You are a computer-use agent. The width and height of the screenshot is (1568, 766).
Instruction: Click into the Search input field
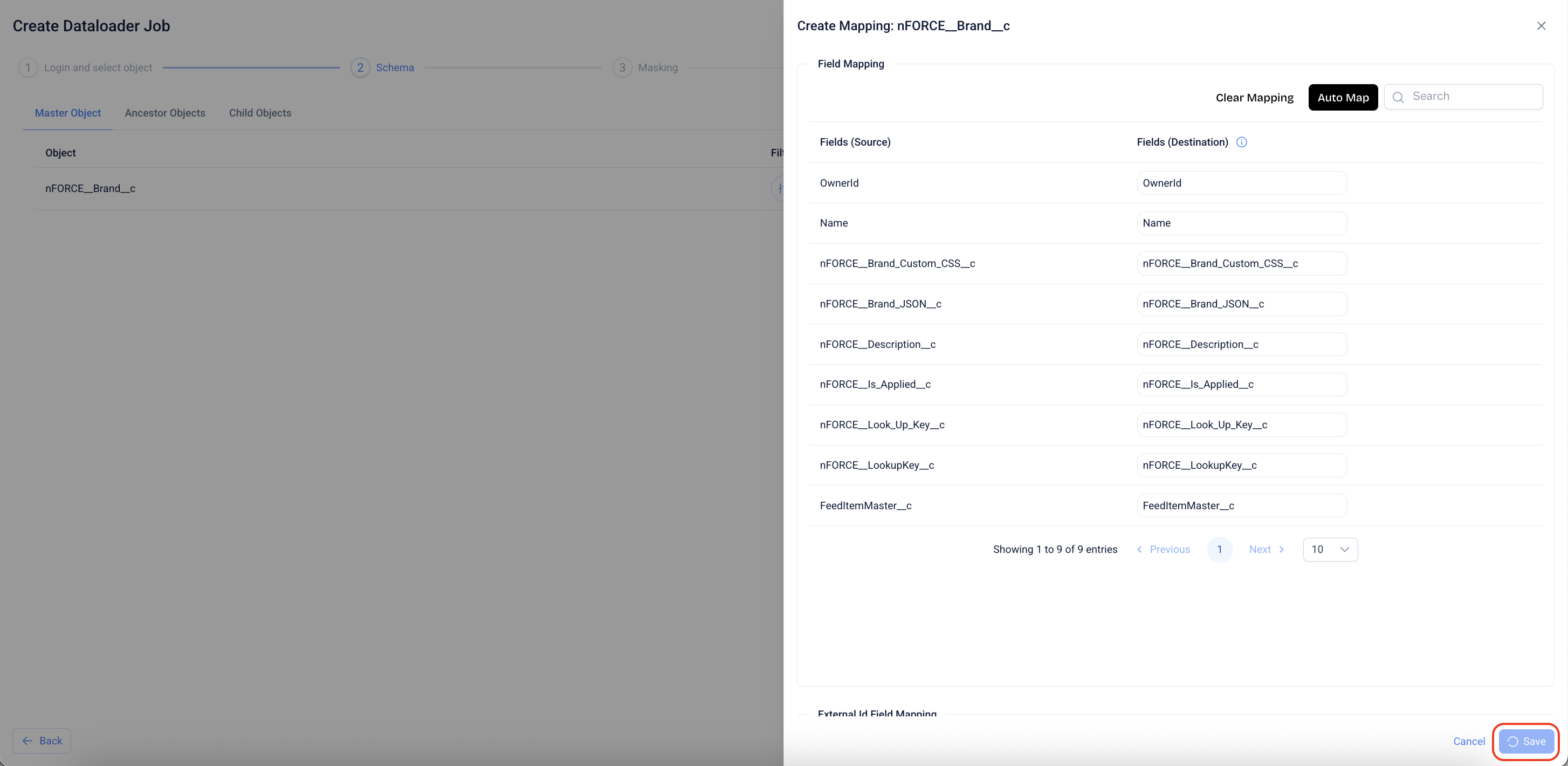tap(1473, 96)
